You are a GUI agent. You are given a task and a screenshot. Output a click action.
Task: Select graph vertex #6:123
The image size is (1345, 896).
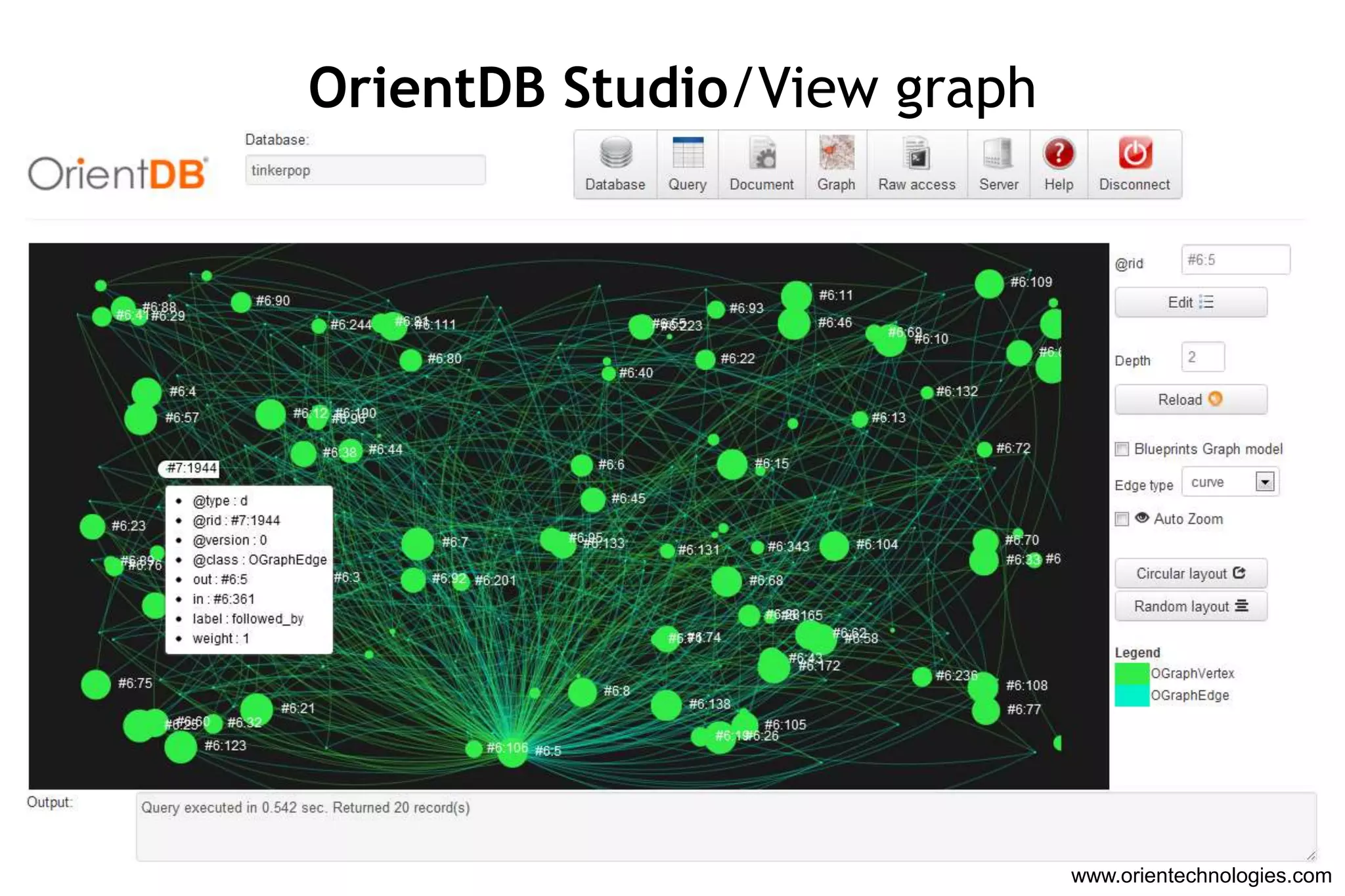181,747
